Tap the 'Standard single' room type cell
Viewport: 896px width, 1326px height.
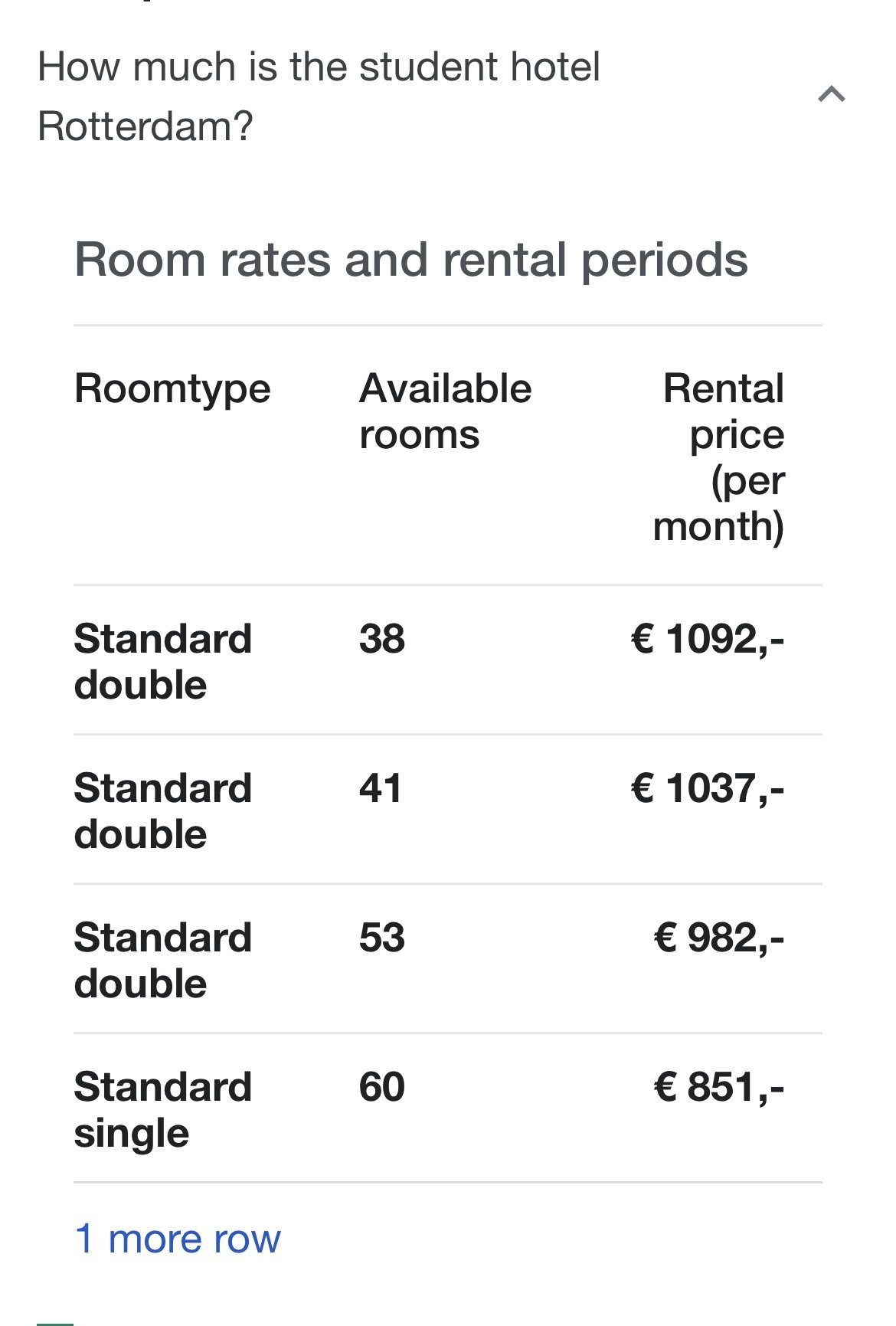[162, 1109]
